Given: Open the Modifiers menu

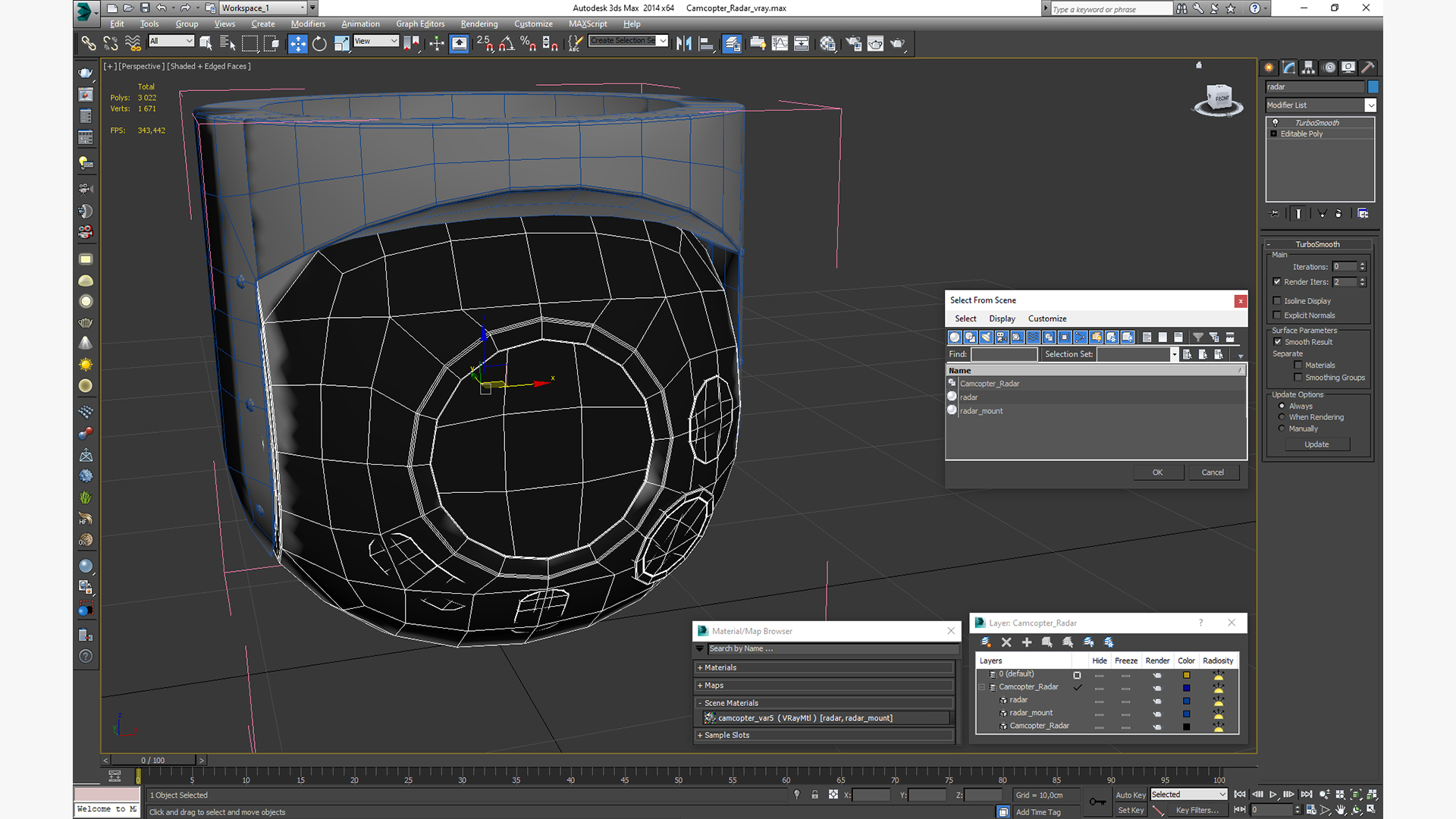Looking at the screenshot, I should coord(307,24).
